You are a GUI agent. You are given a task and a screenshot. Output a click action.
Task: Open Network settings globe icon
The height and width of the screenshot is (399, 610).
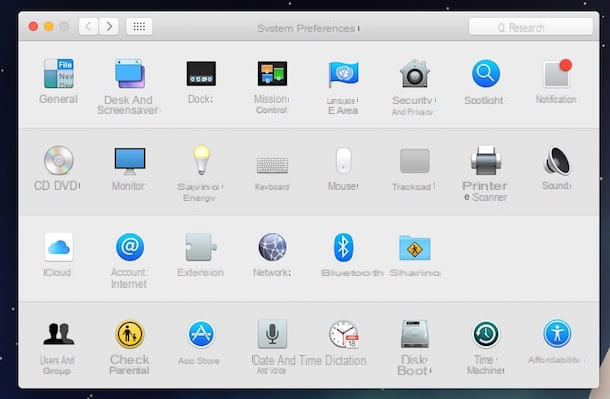point(272,247)
